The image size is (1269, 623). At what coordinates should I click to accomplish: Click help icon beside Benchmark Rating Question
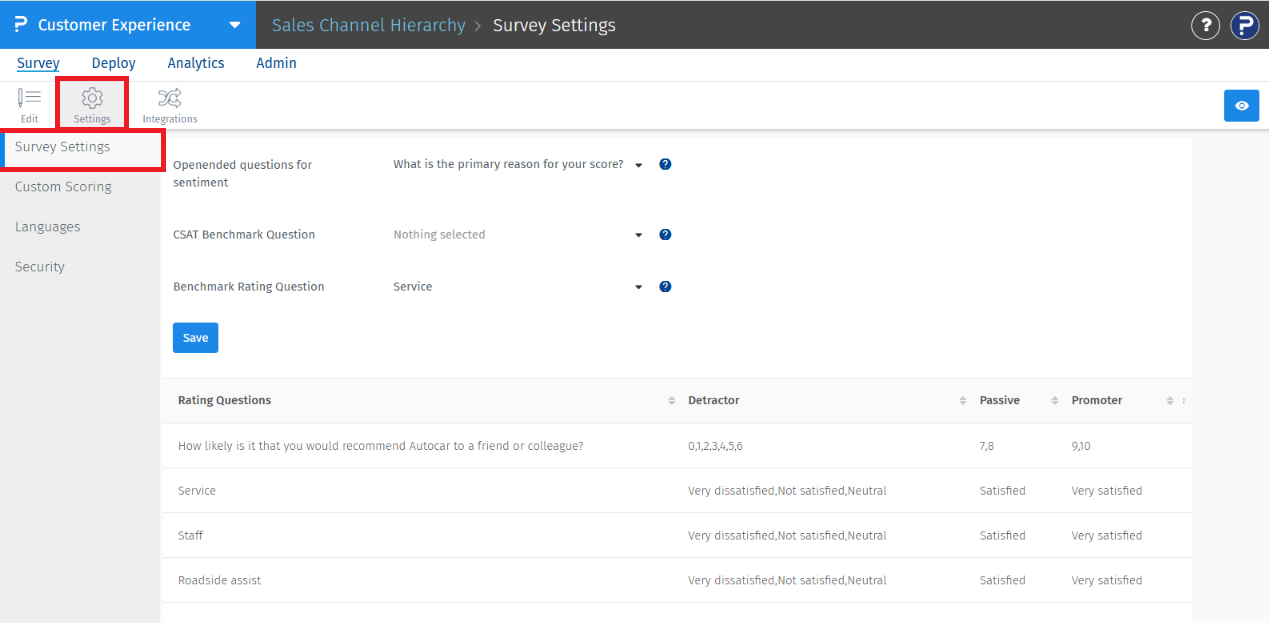click(665, 286)
